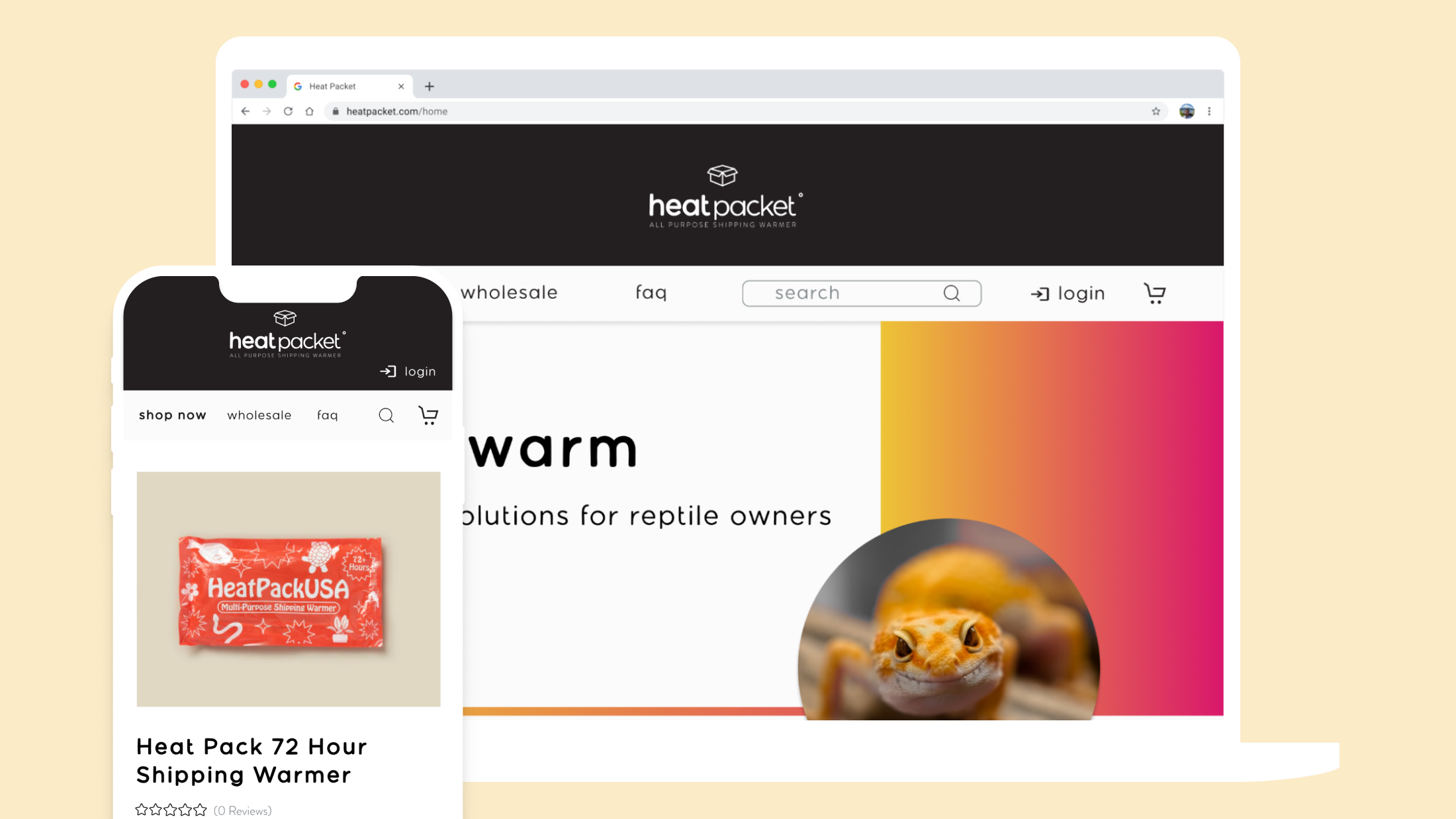Close the Heat Packet tab
This screenshot has width=1456, height=819.
[401, 86]
